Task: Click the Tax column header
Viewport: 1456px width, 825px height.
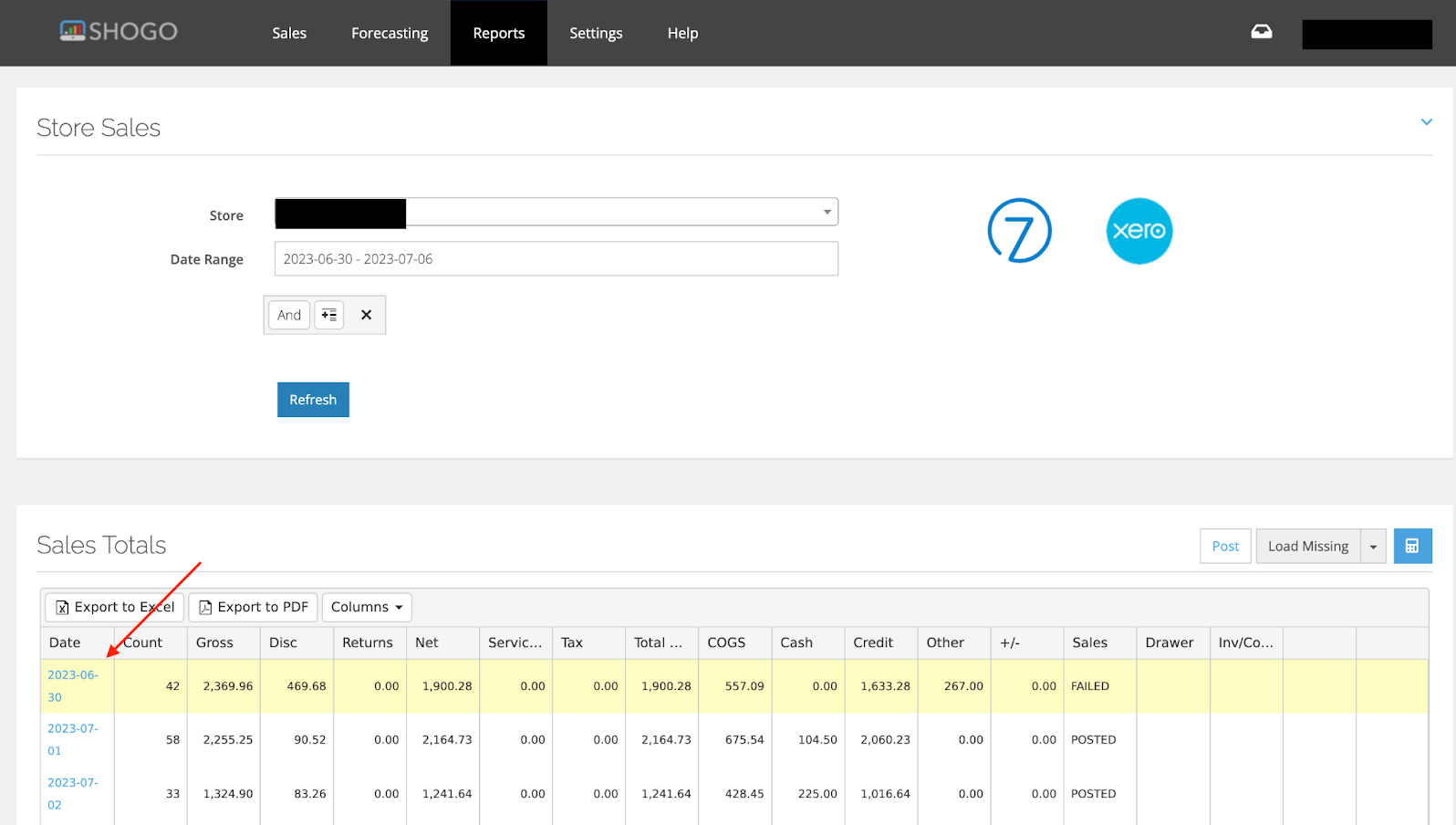Action: 588,642
